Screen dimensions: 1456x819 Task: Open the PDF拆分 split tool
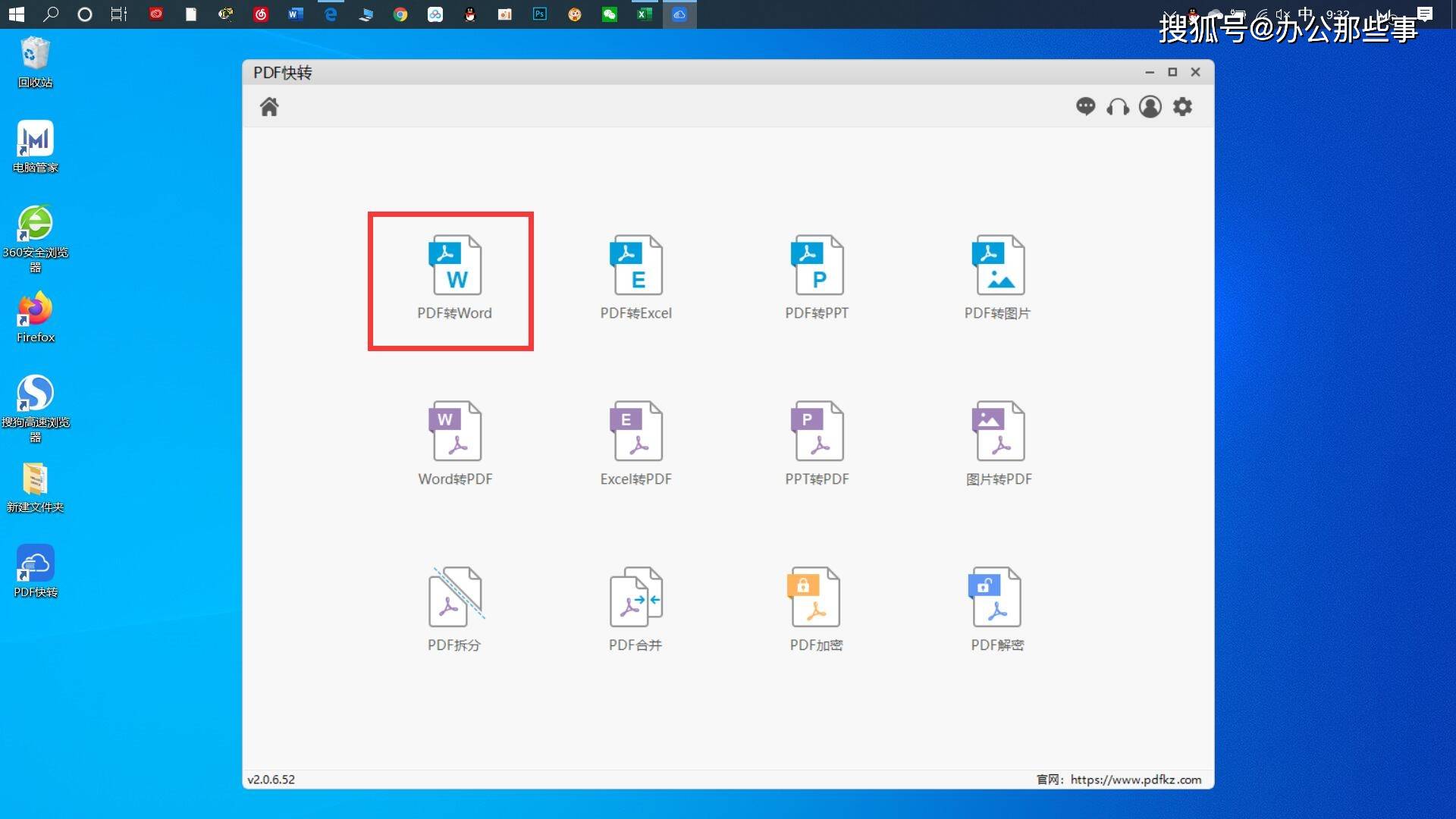point(454,610)
